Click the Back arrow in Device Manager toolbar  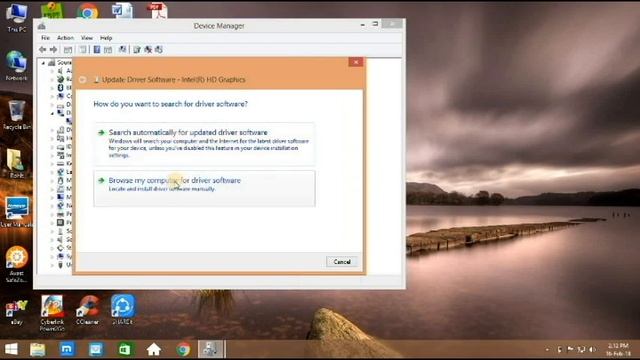[x=42, y=49]
